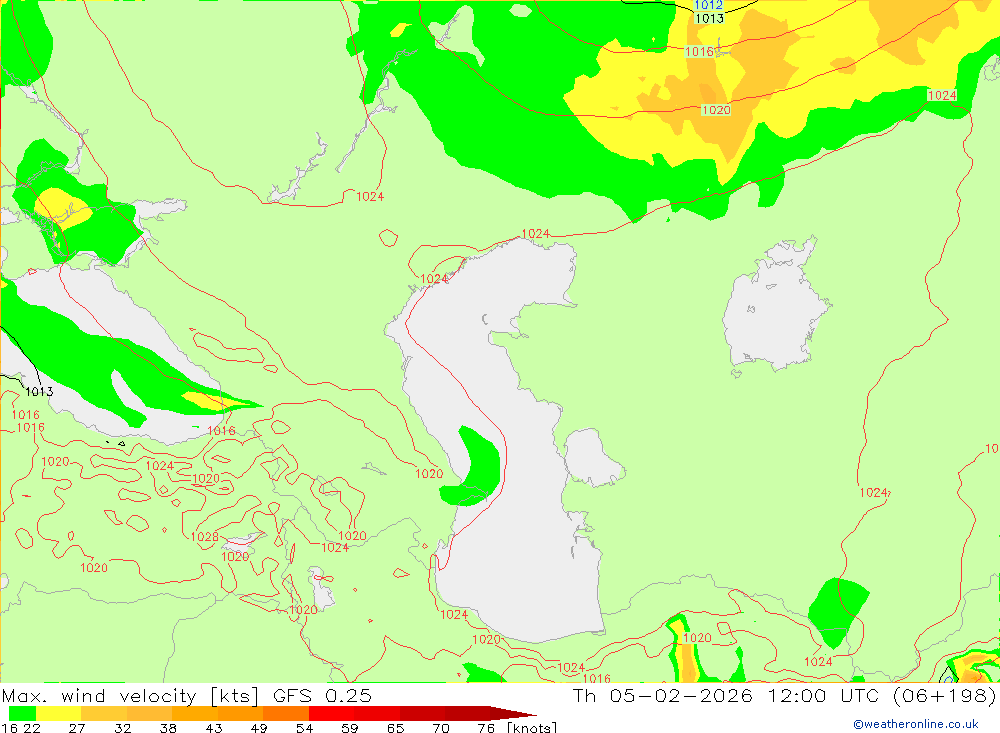Screen dimensions: 1000x733
Task: Select the light orange 27-32 knots legend swatch
Action: coord(104,713)
